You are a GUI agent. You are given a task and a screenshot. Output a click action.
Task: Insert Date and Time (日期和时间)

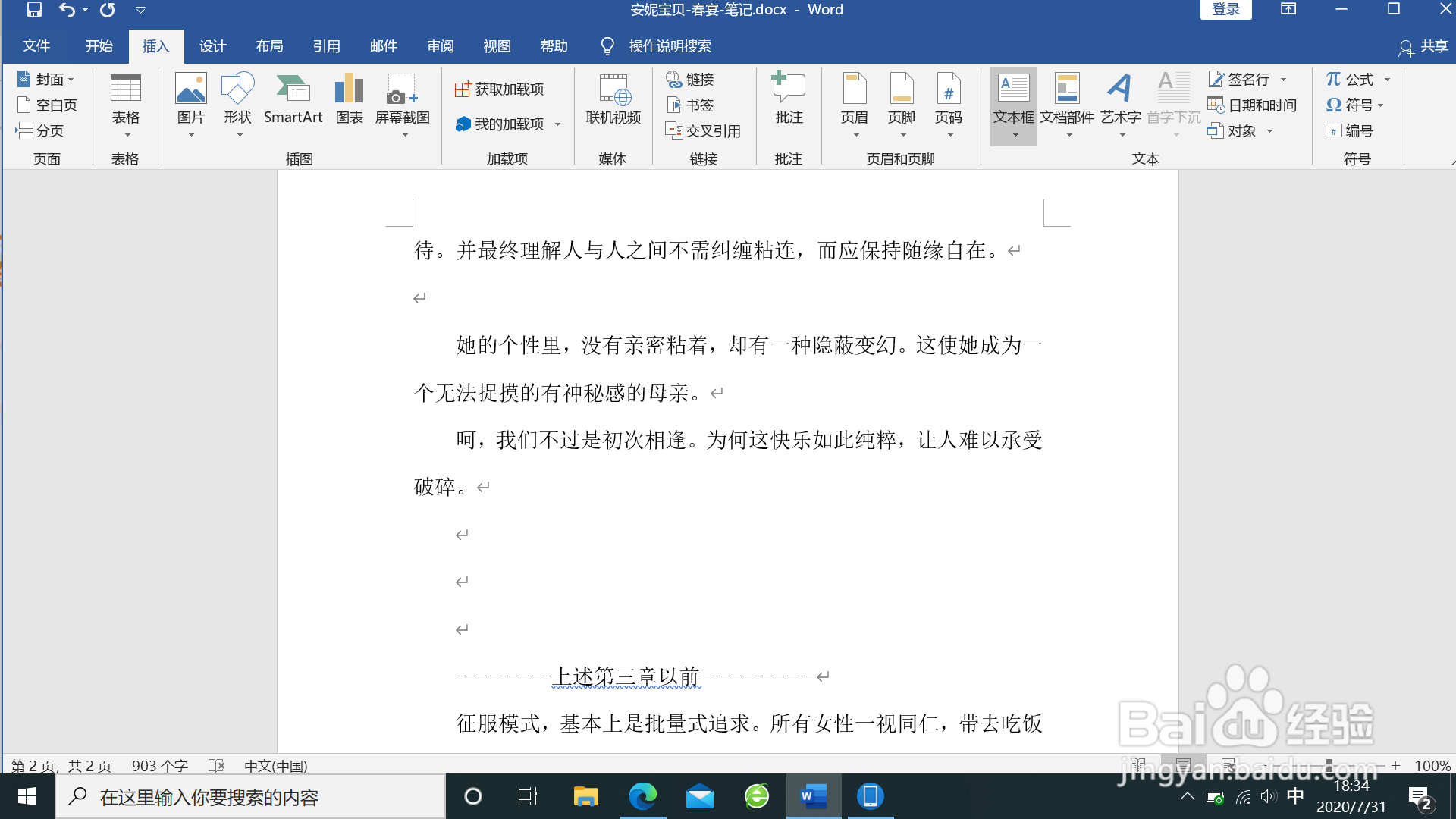pos(1253,105)
